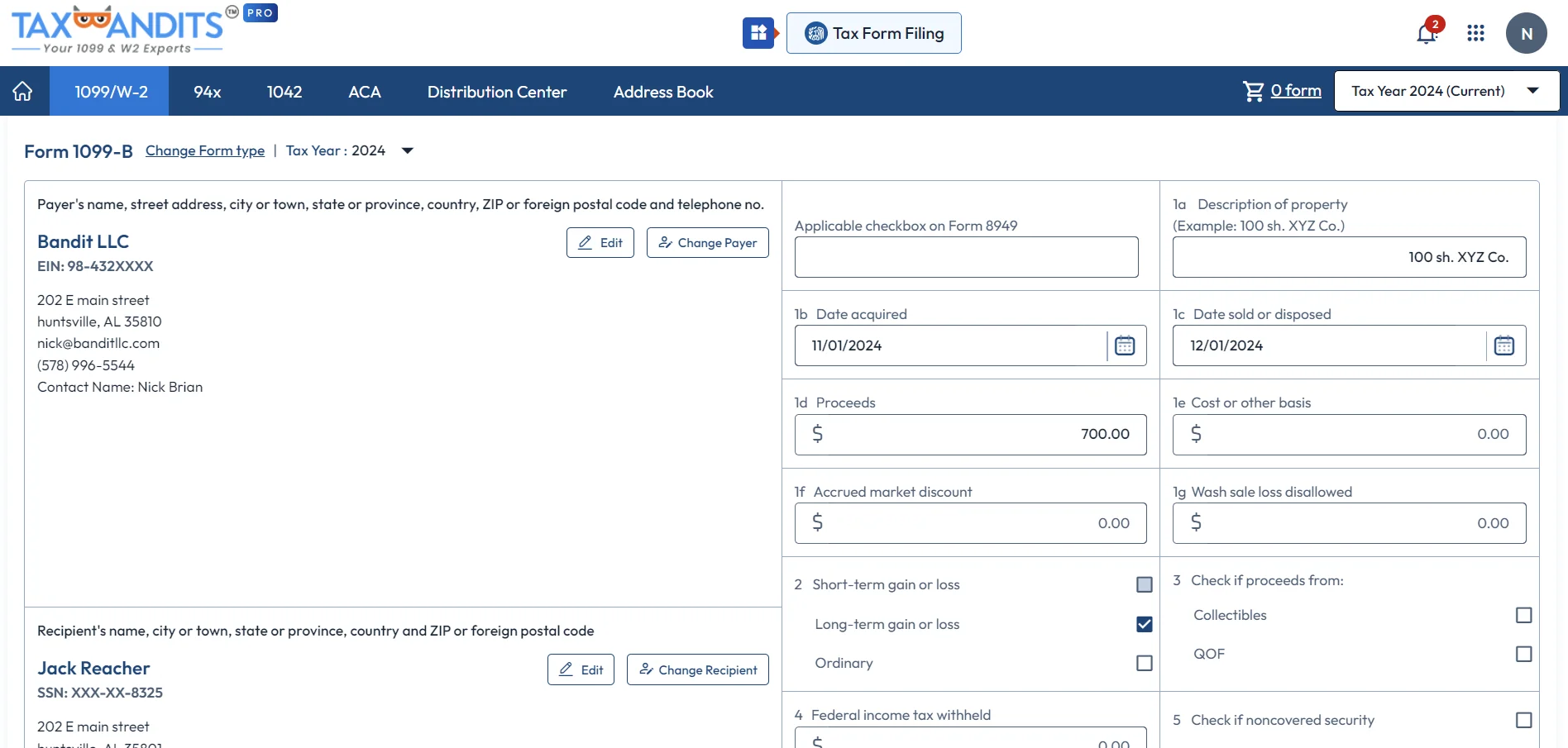Click Change Form type link
Image resolution: width=1568 pixels, height=748 pixels.
click(x=205, y=150)
